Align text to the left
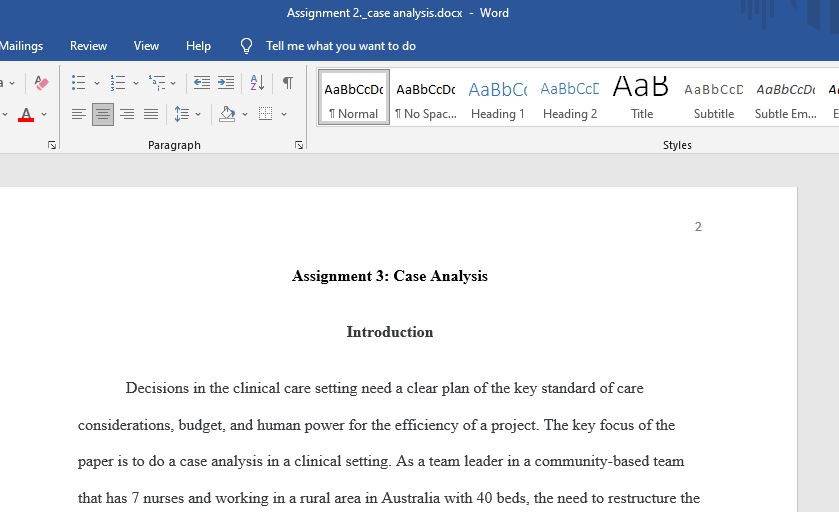The width and height of the screenshot is (839, 512). [79, 114]
